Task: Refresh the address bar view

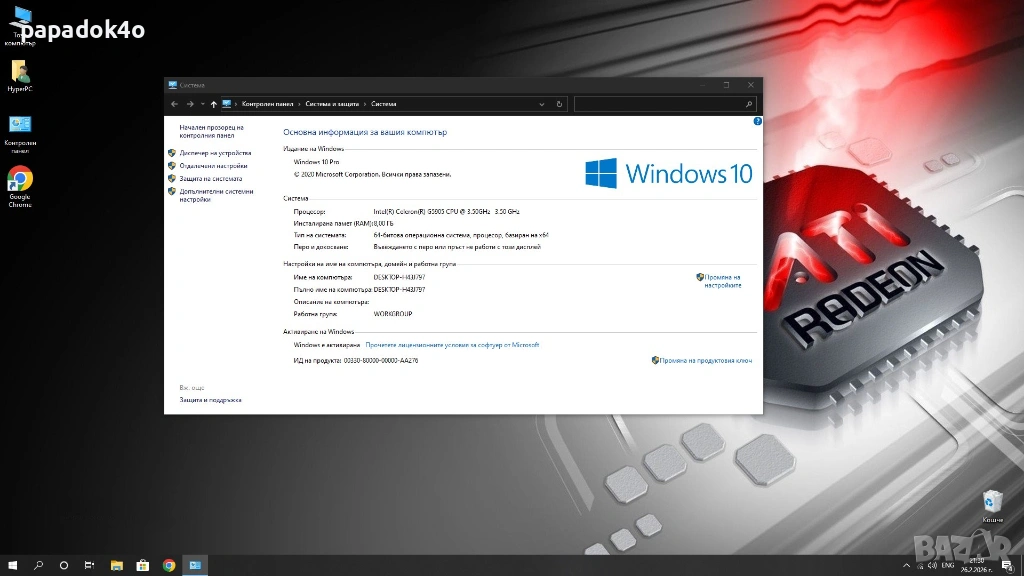Action: (x=559, y=104)
